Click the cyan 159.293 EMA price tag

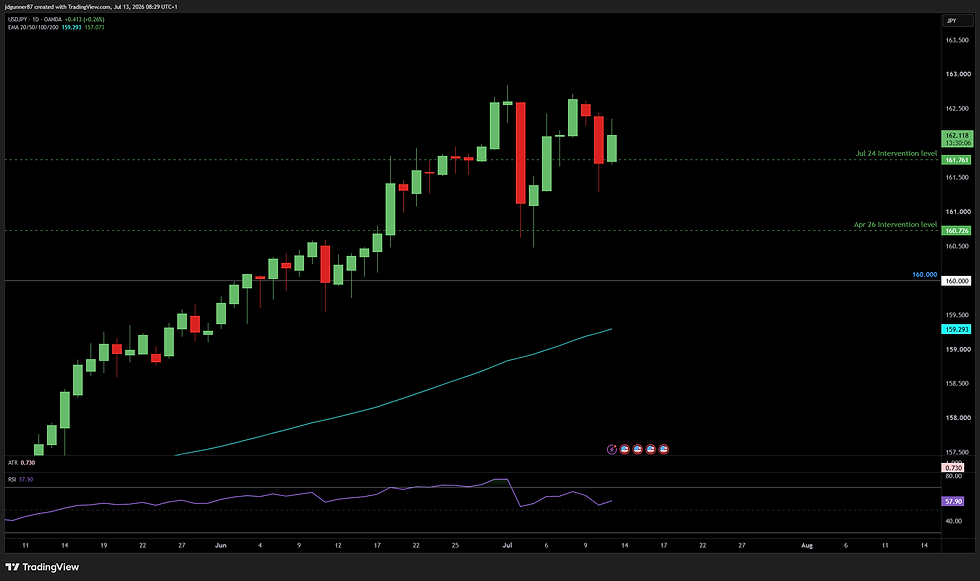957,329
